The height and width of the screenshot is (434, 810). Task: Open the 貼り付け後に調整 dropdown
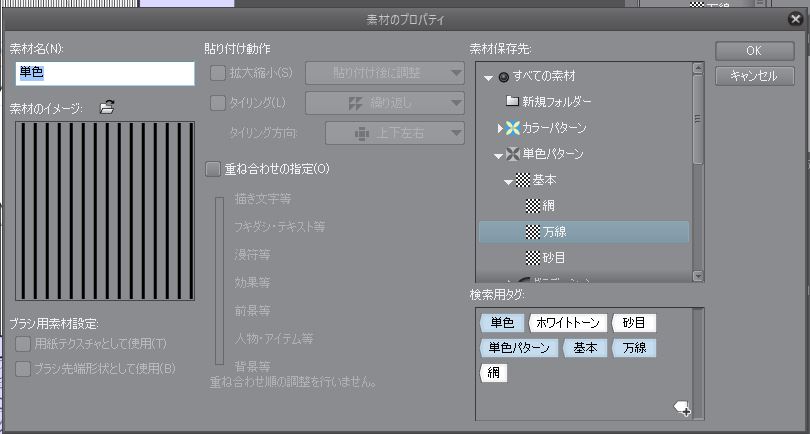[384, 72]
